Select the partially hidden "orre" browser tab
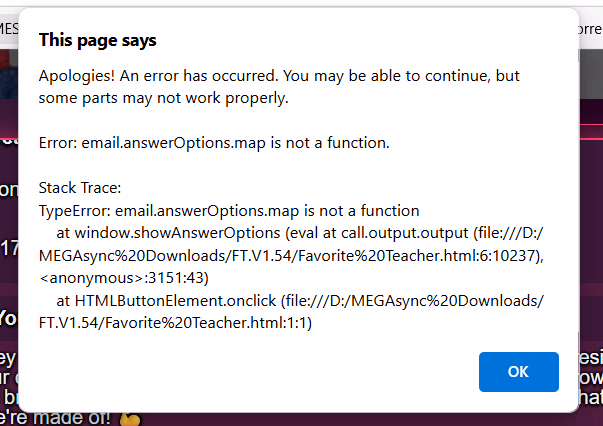This screenshot has height=426, width=603. [590, 29]
